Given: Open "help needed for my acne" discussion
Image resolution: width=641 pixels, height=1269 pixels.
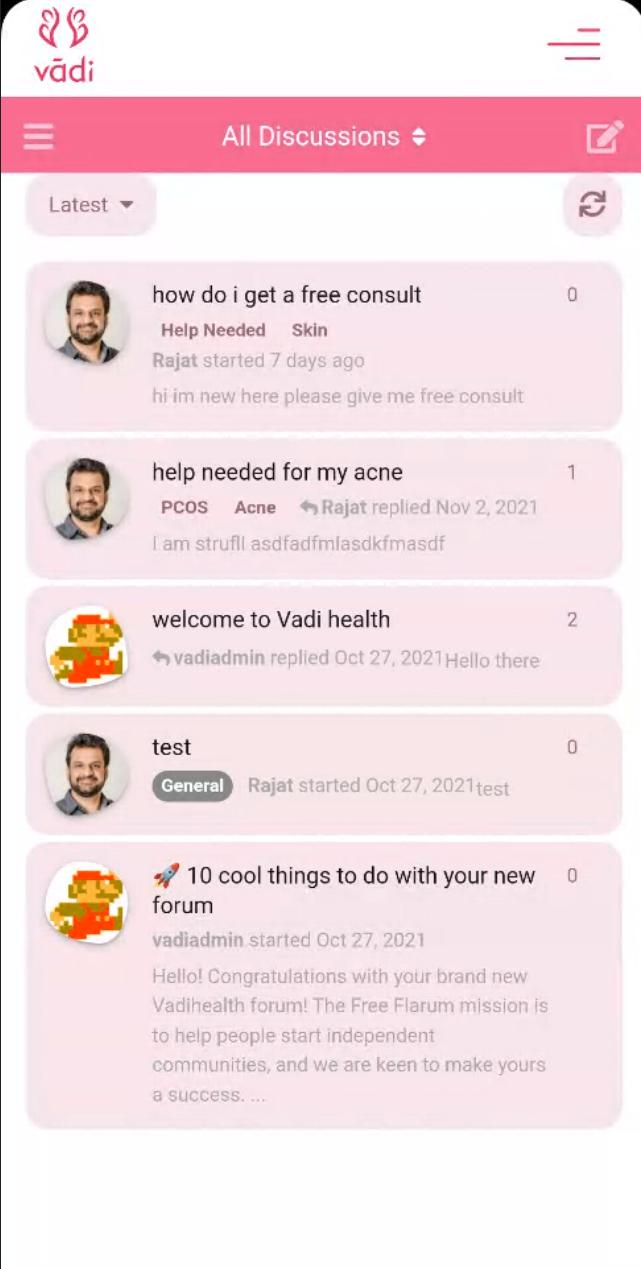Looking at the screenshot, I should (277, 472).
